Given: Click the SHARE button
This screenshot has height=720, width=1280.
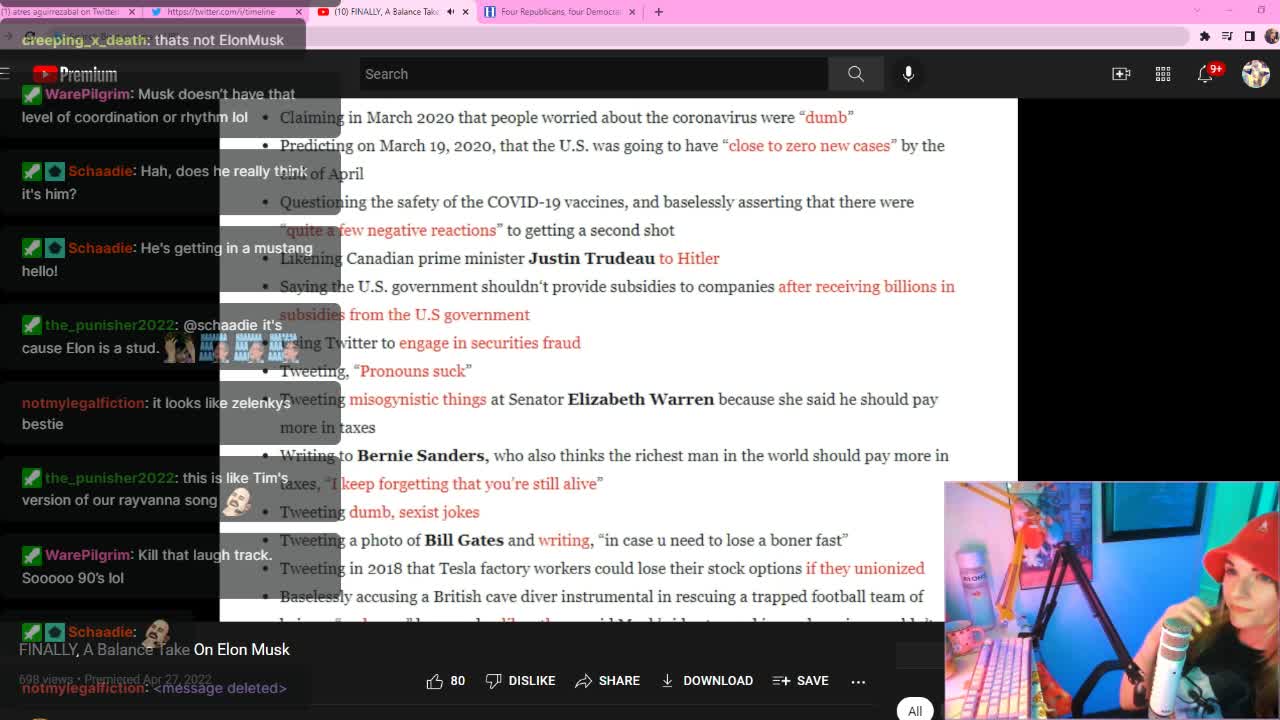Looking at the screenshot, I should [607, 681].
